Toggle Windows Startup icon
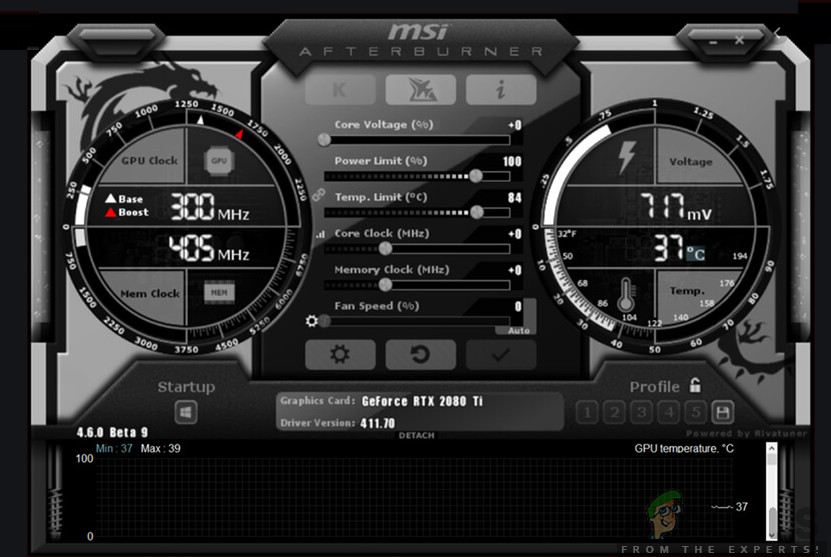This screenshot has width=831, height=557. (x=186, y=412)
